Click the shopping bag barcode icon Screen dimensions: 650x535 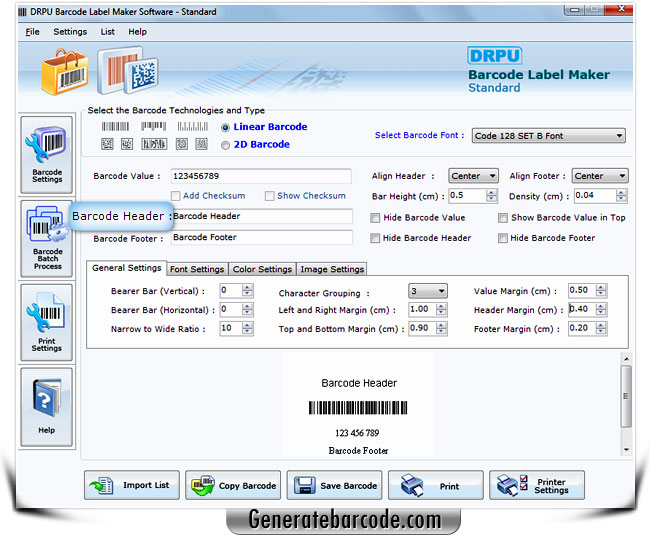coord(65,72)
